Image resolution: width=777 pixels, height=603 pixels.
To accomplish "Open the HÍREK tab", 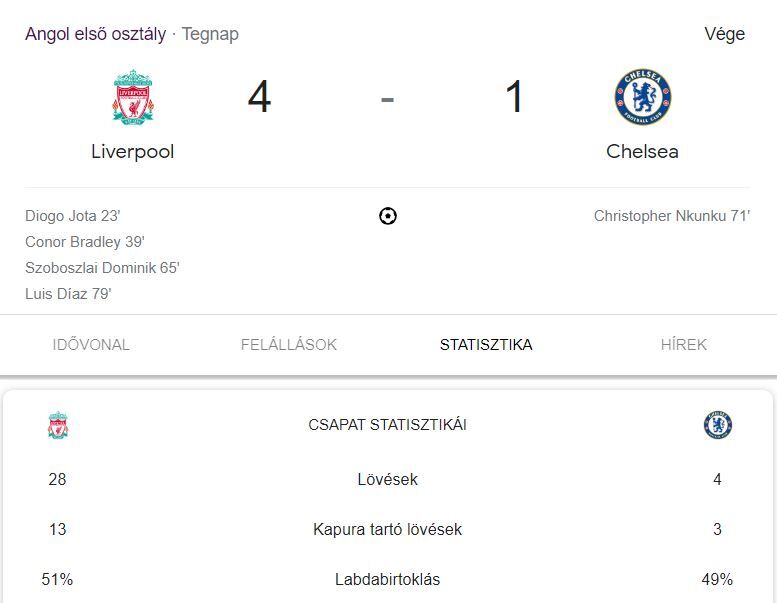I will coord(684,345).
